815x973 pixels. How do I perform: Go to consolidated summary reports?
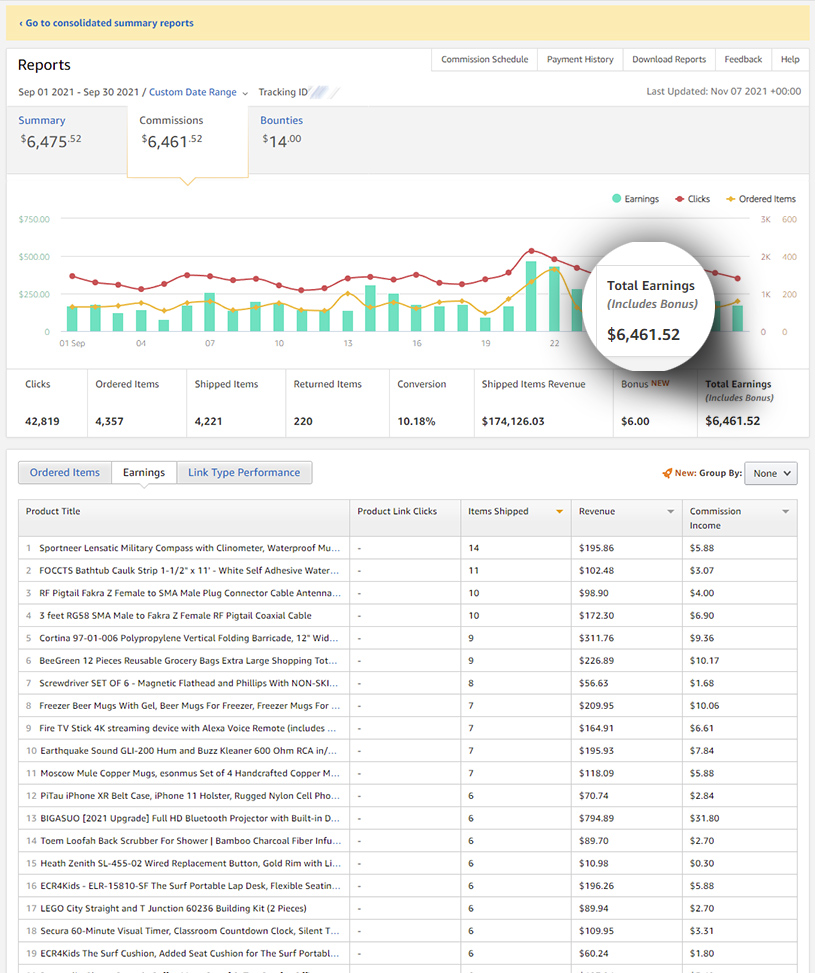click(x=106, y=23)
